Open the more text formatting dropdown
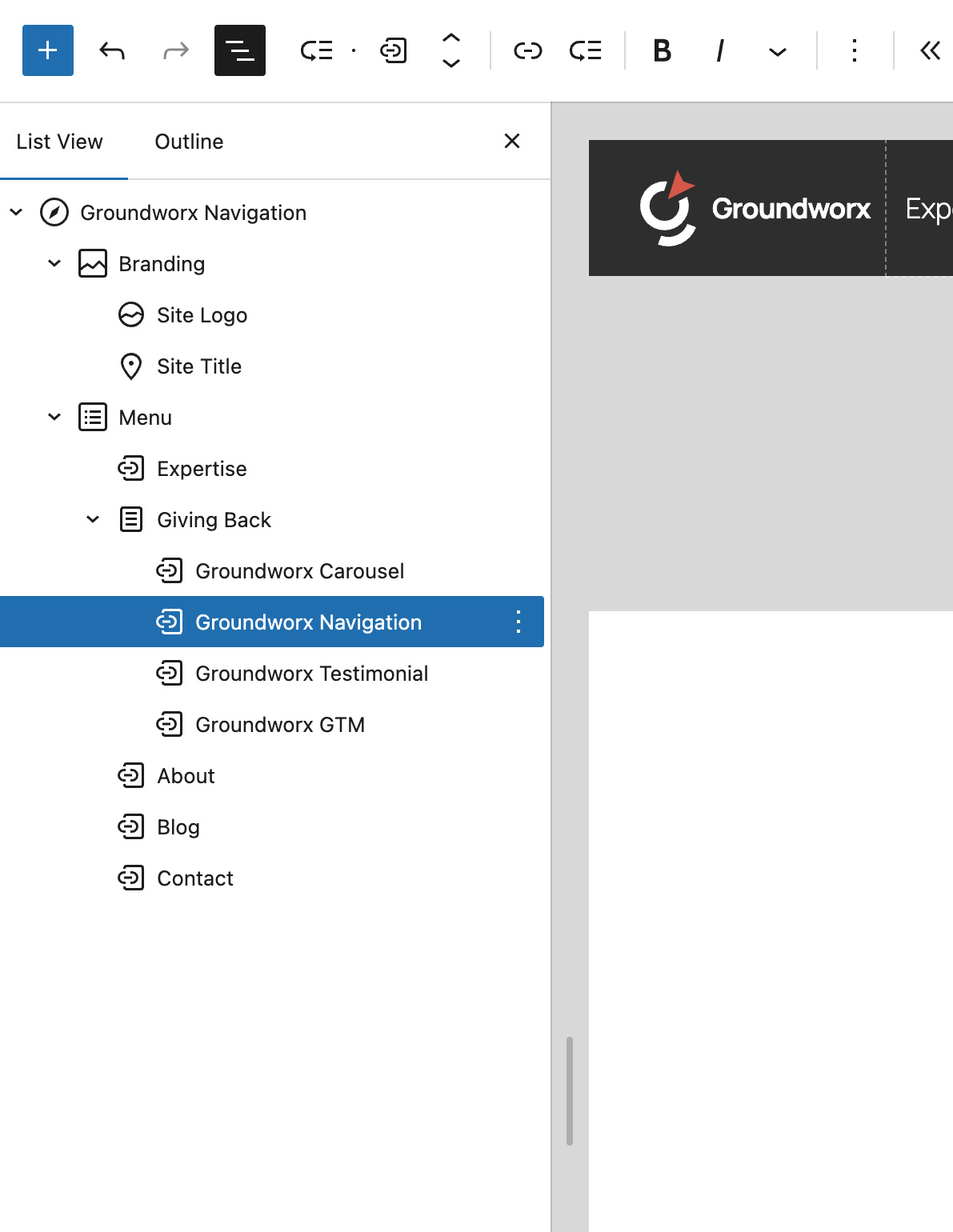Image resolution: width=953 pixels, height=1232 pixels. [776, 50]
